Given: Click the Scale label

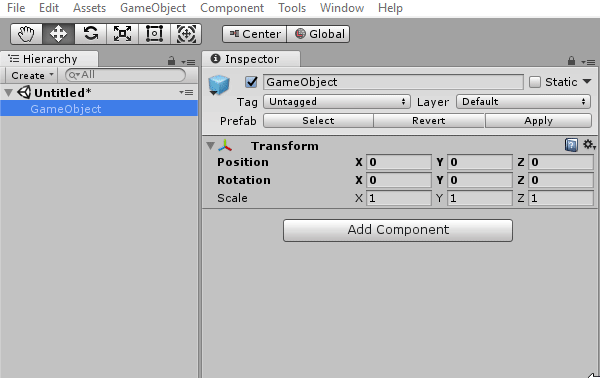Looking at the screenshot, I should (232, 198).
